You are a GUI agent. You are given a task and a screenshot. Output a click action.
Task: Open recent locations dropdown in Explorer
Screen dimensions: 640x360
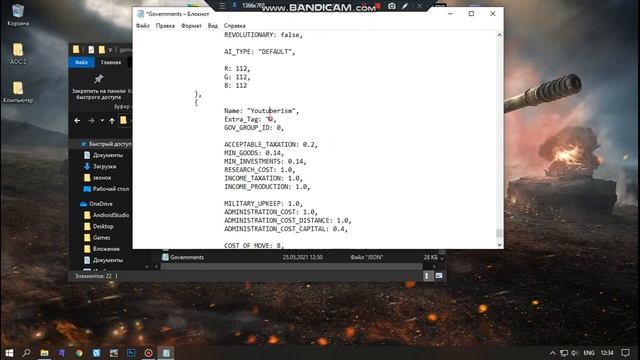click(102, 121)
